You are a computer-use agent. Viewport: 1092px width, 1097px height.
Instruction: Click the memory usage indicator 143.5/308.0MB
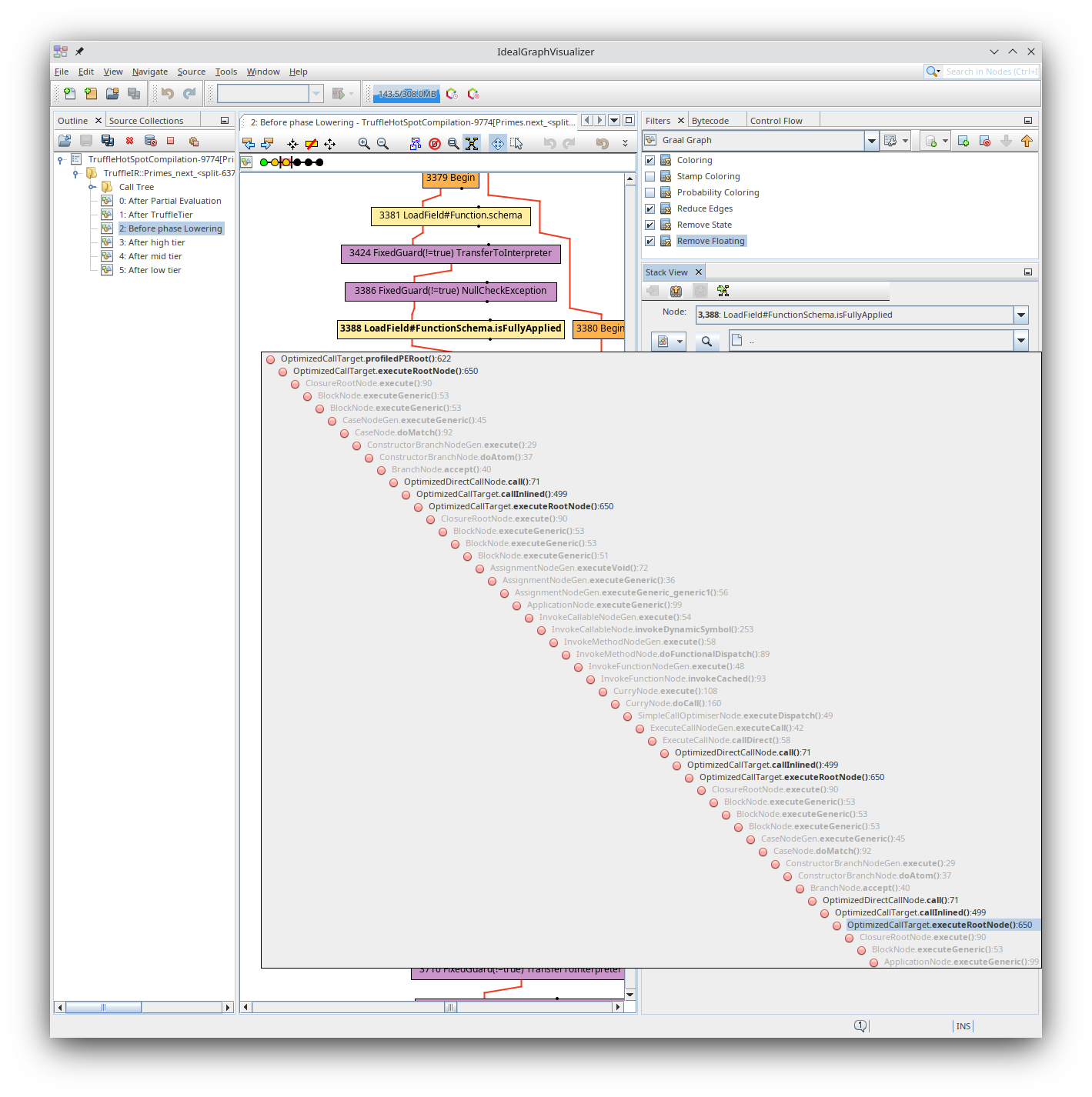(406, 94)
